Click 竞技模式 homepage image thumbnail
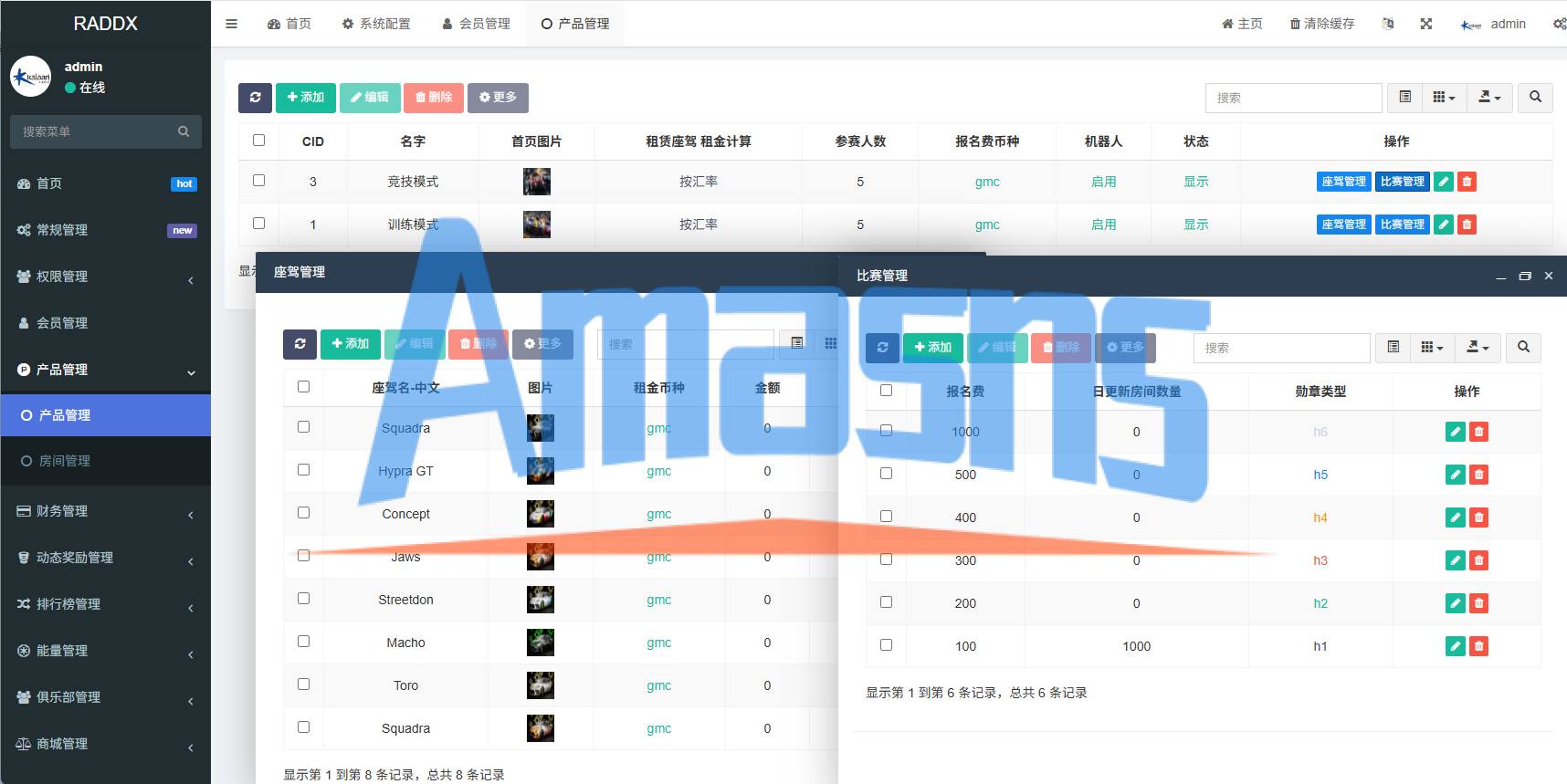The width and height of the screenshot is (1567, 784). (537, 182)
